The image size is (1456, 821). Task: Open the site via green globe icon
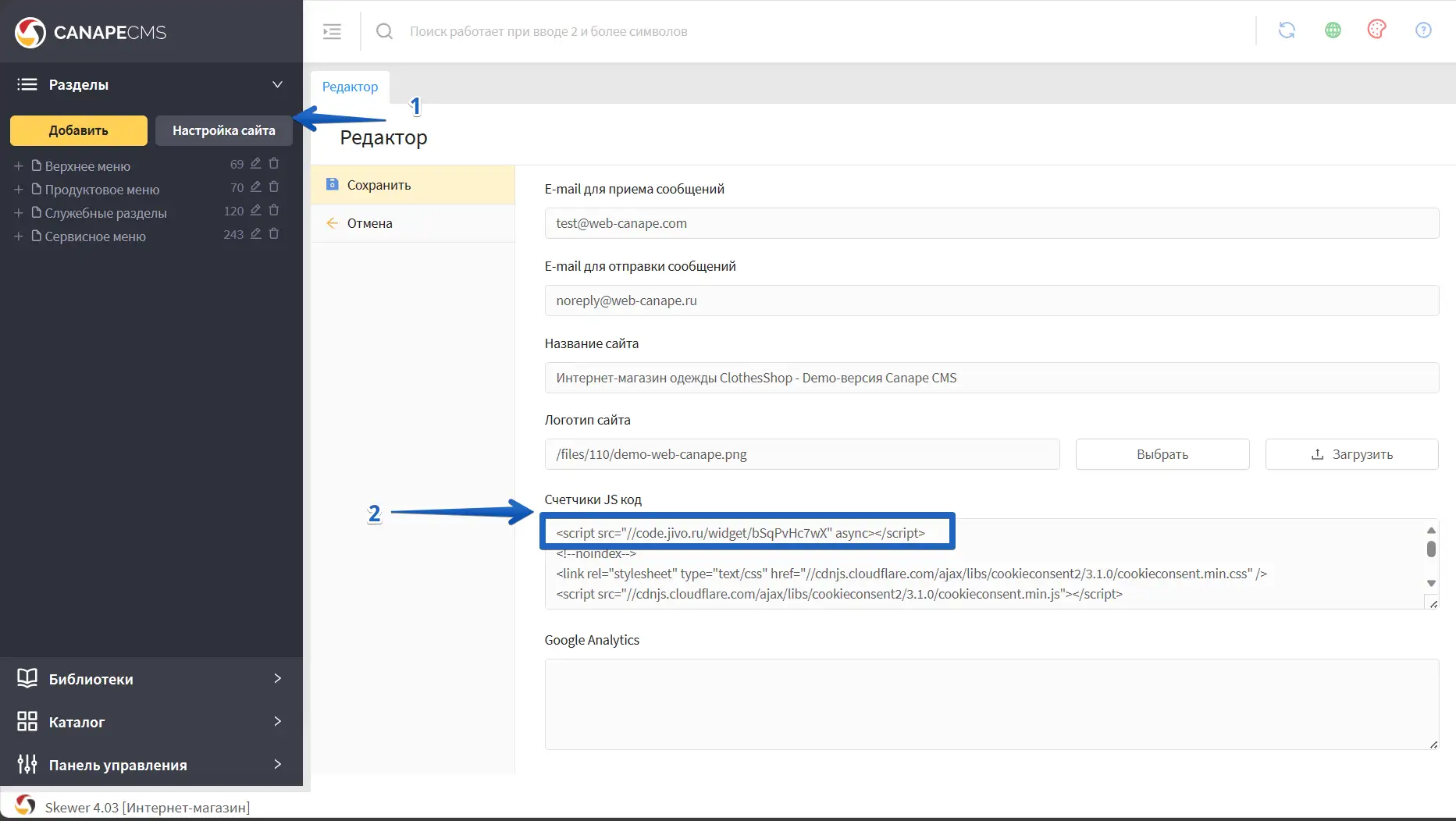pyautogui.click(x=1333, y=30)
